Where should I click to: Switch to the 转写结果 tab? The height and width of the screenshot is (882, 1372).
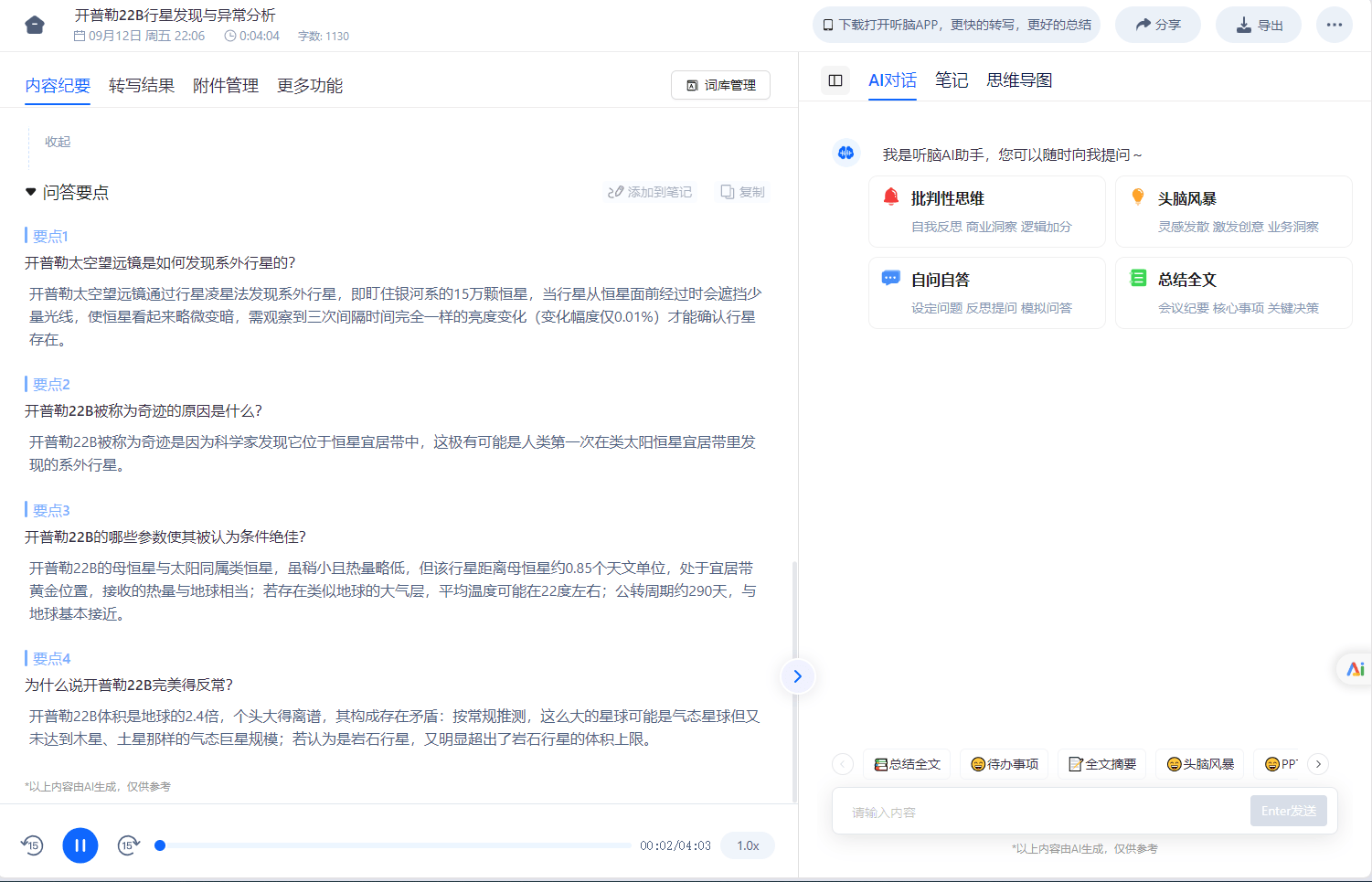[x=142, y=86]
